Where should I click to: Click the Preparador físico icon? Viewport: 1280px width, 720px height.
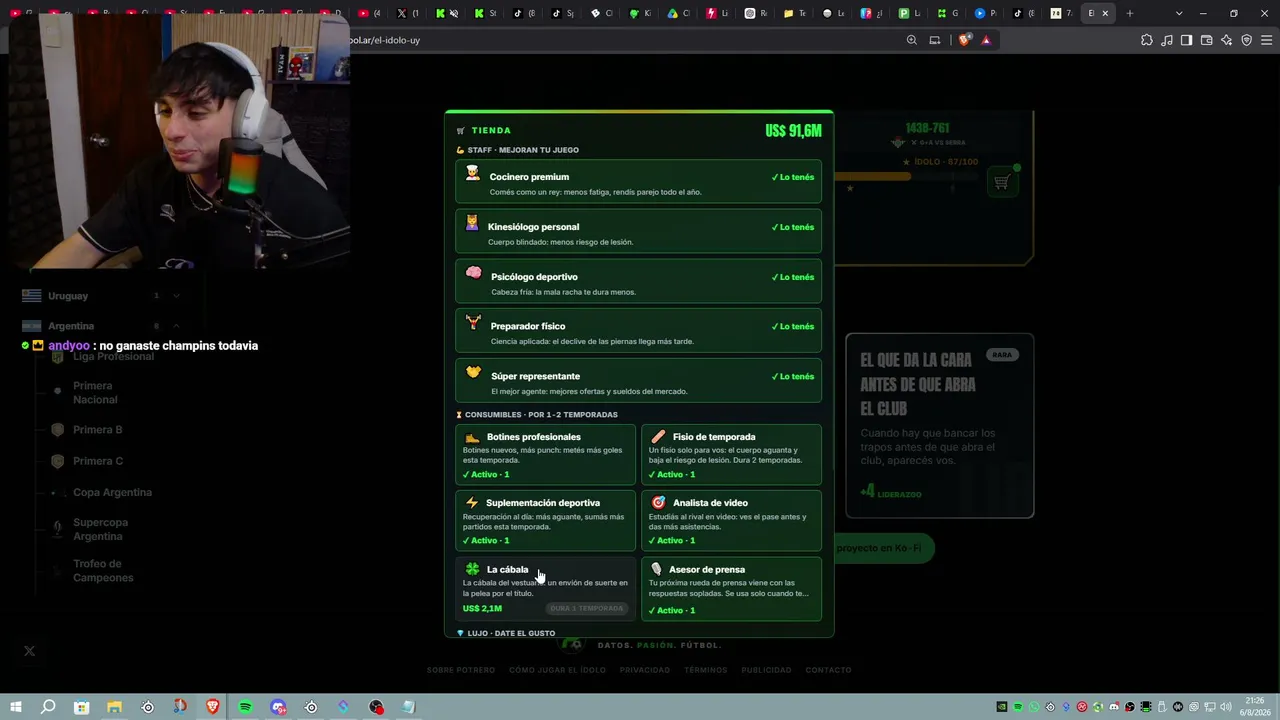(474, 322)
